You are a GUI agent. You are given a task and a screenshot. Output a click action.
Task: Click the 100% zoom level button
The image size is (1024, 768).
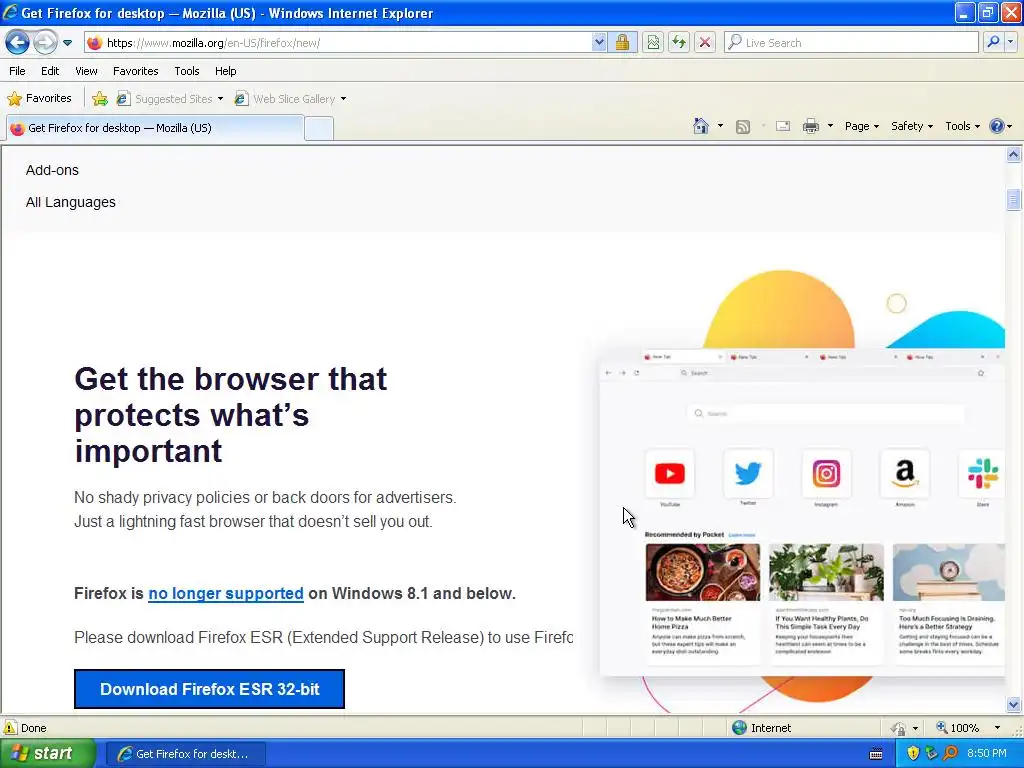click(958, 728)
